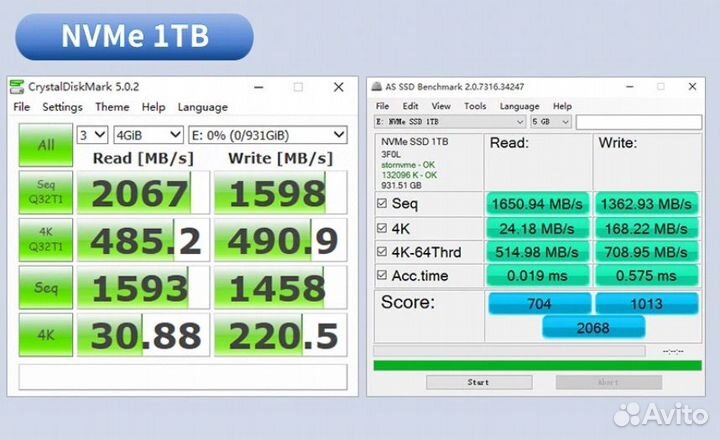
Task: Click the Read [MB/s] column header
Action: pos(143,158)
